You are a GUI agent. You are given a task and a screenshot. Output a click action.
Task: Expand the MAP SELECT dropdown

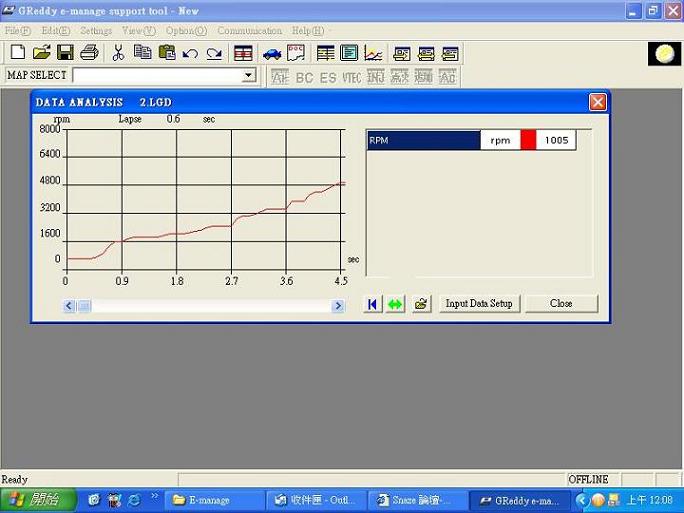pos(249,76)
